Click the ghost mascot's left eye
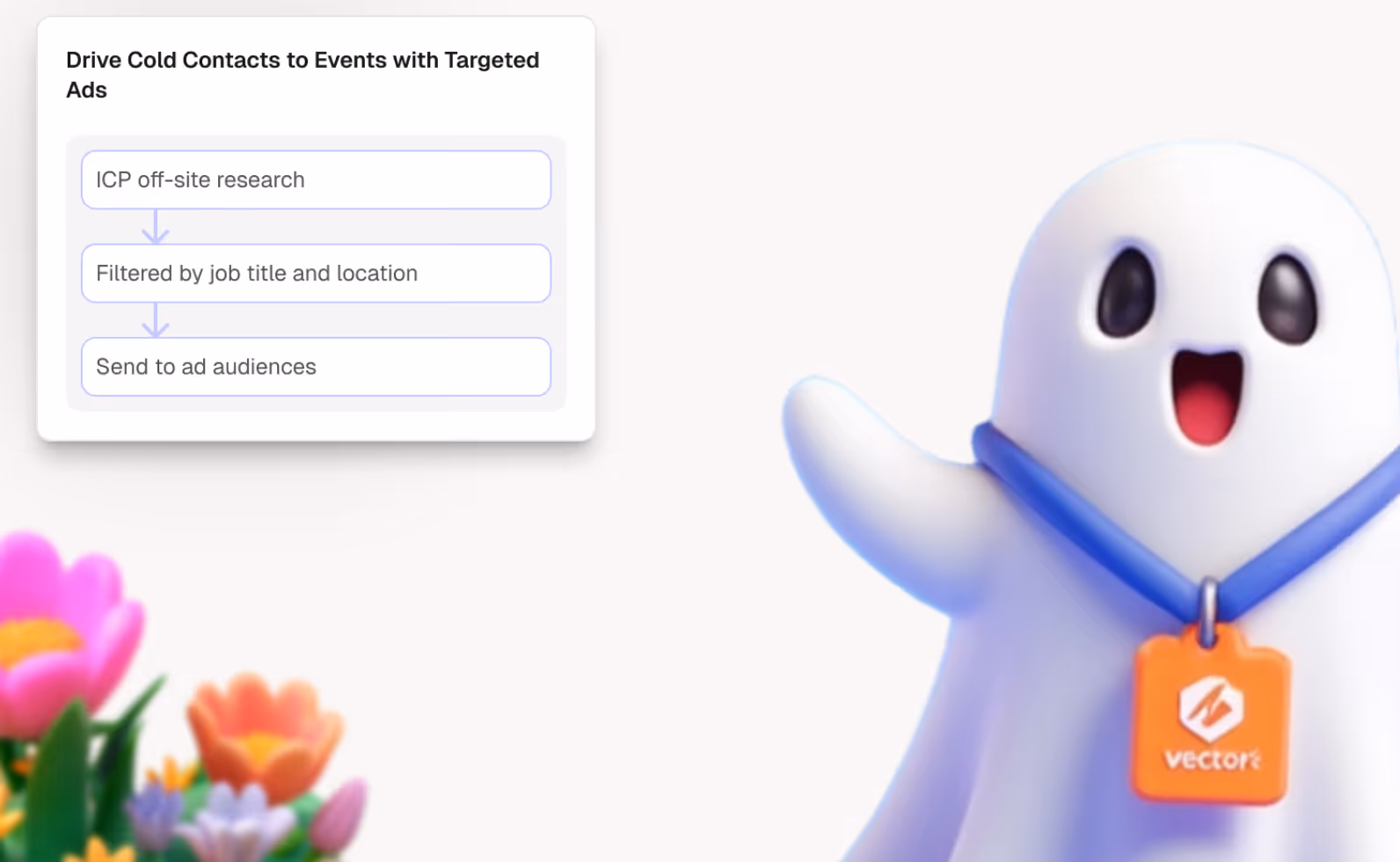 click(x=1126, y=292)
